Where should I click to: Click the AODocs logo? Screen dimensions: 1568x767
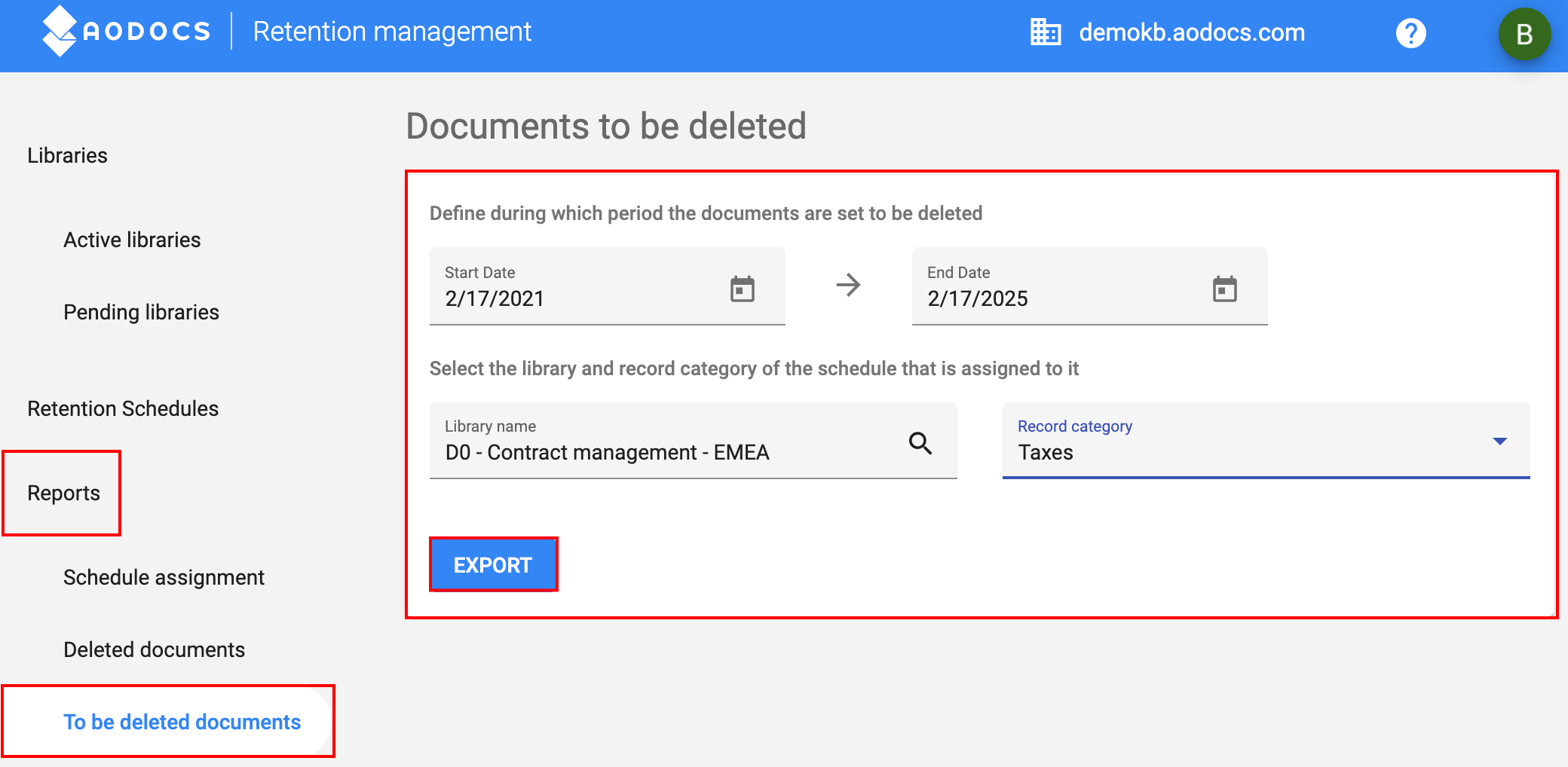point(126,31)
